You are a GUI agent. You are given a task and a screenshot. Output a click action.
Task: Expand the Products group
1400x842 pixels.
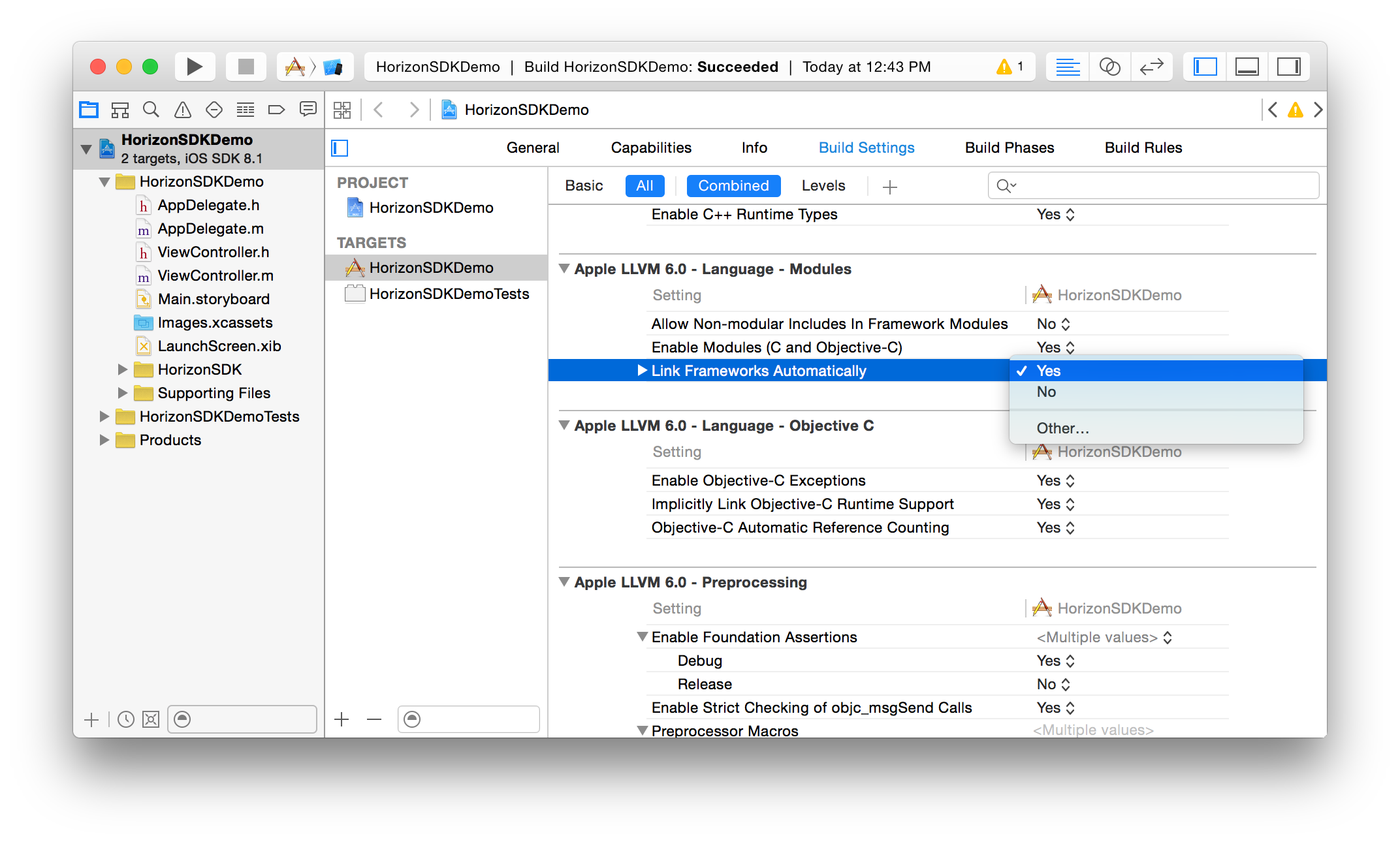pos(104,440)
